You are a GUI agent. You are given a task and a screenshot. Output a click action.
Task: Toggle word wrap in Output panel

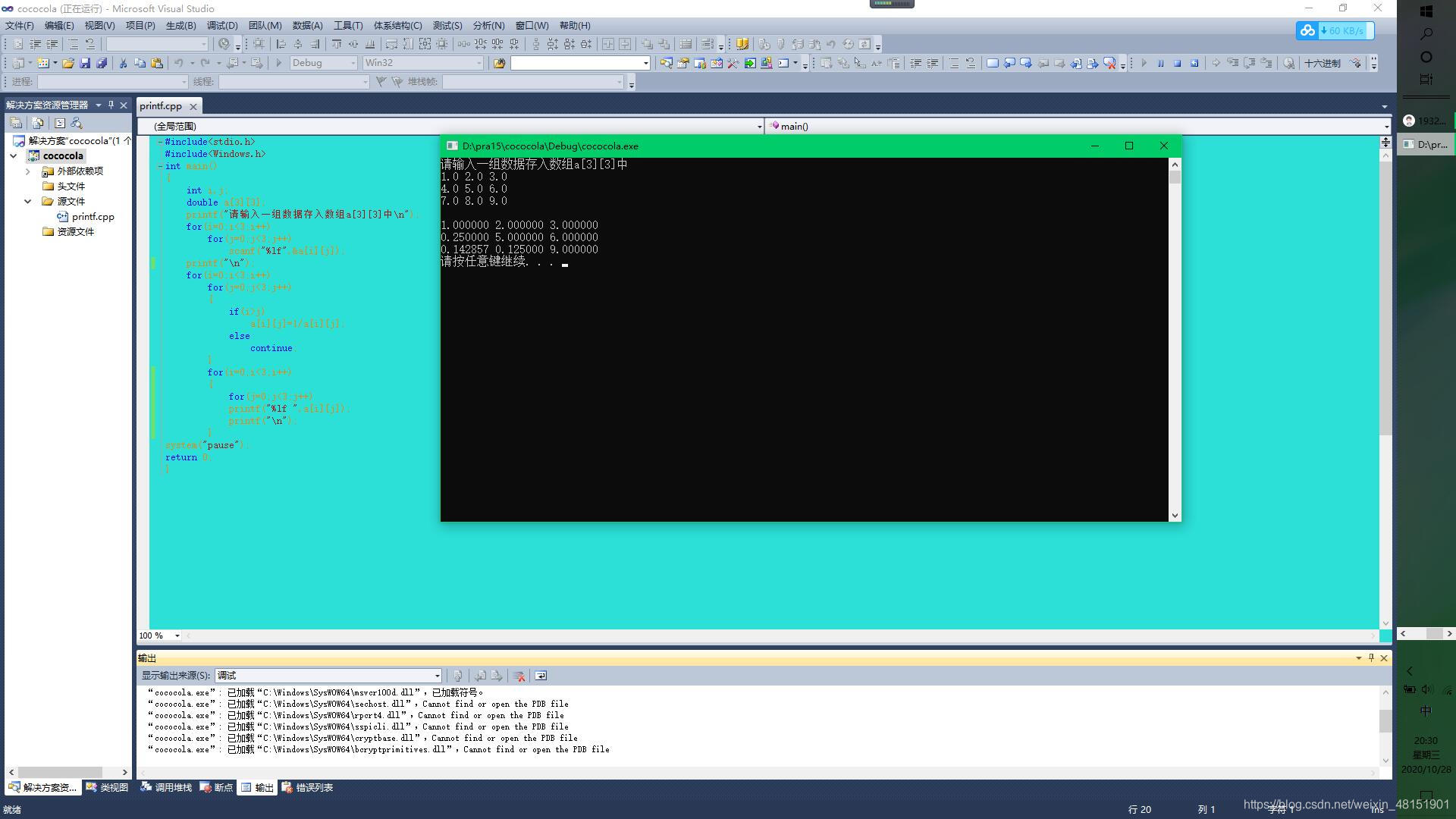click(541, 676)
